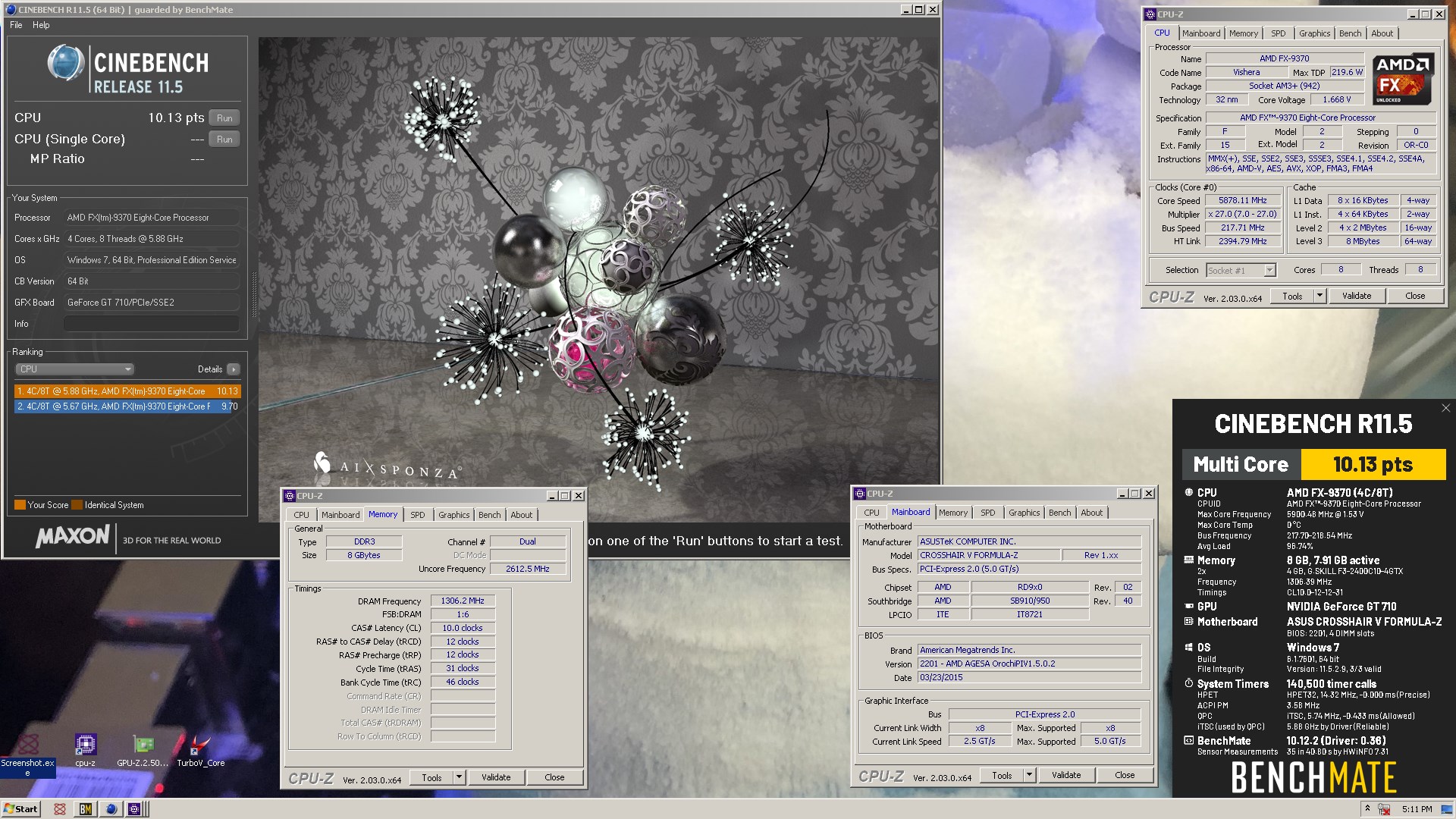Select ranking row 1 at 5.88 GHz
This screenshot has width=1456, height=819.
point(127,391)
